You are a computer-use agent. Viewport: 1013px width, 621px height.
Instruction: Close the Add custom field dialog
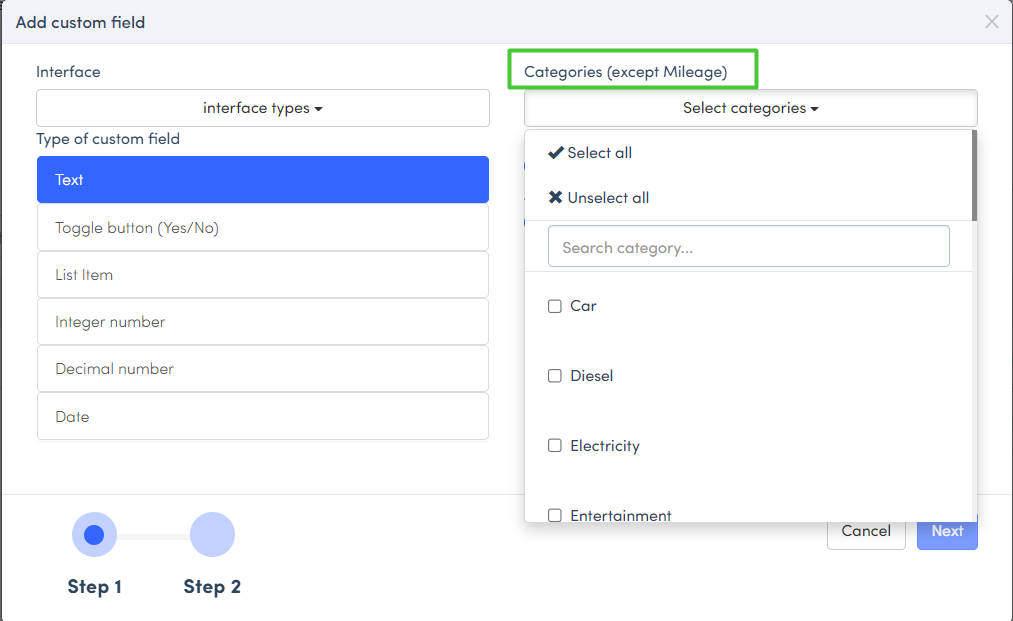click(991, 22)
